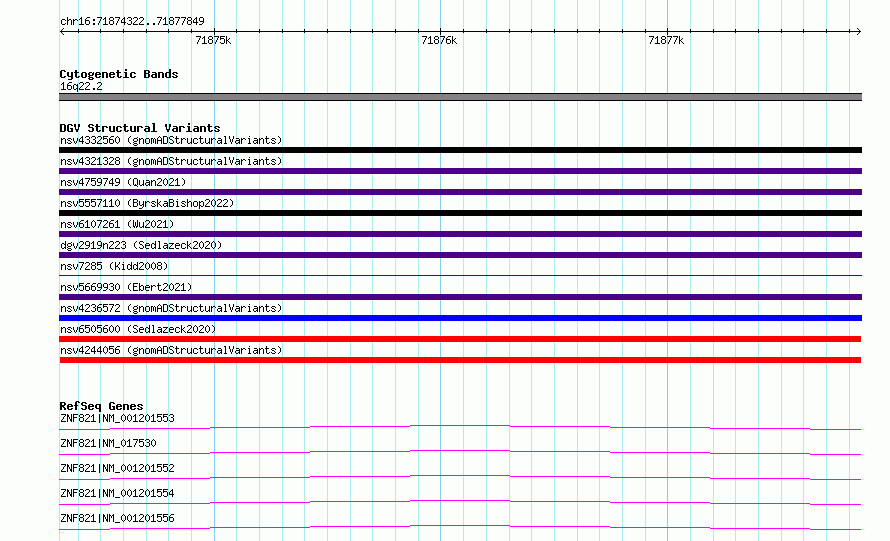Click the red bar under nsv6505600
890x541 pixels.
coord(460,339)
